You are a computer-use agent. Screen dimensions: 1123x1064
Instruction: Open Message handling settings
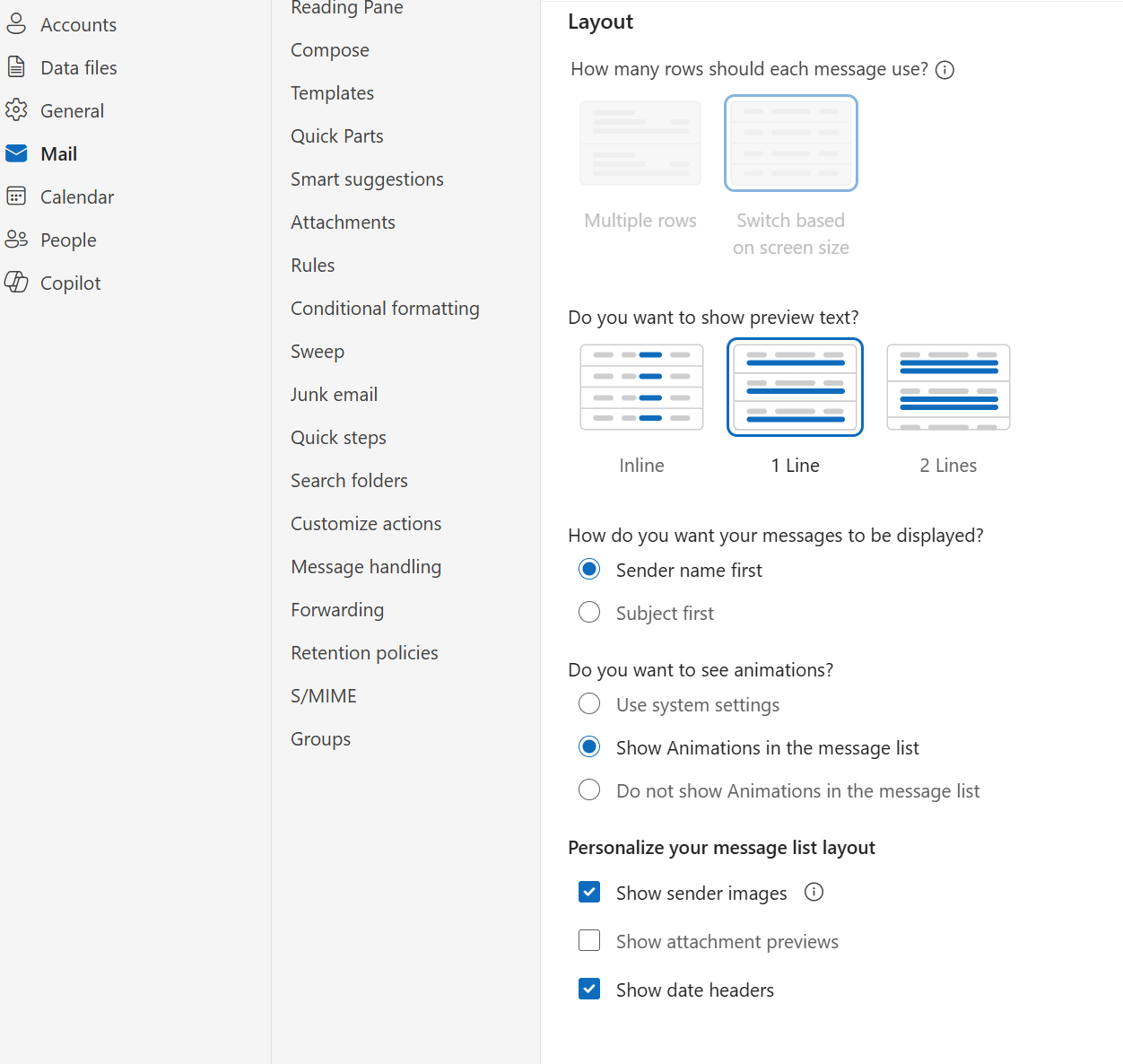point(366,567)
